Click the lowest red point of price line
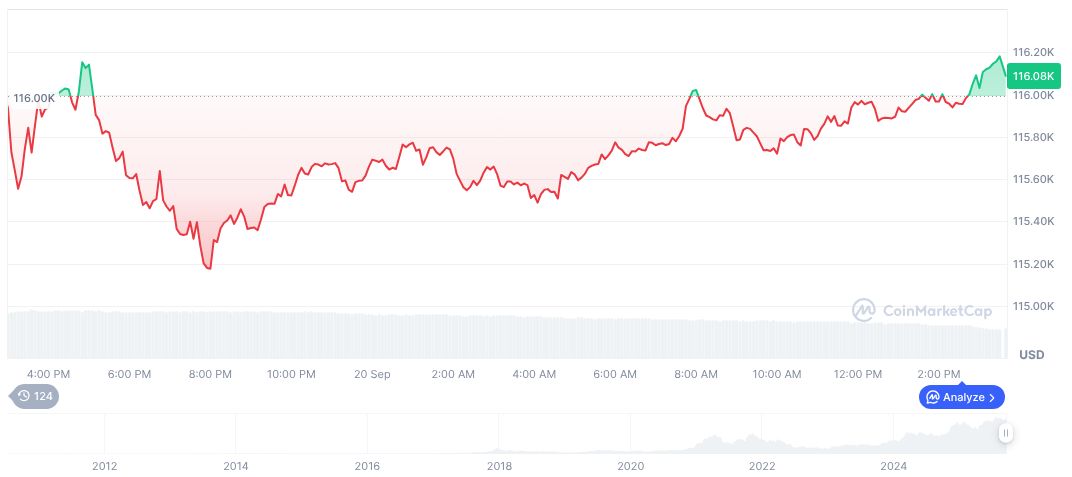Screen dimensions: 1072x477 (209, 268)
